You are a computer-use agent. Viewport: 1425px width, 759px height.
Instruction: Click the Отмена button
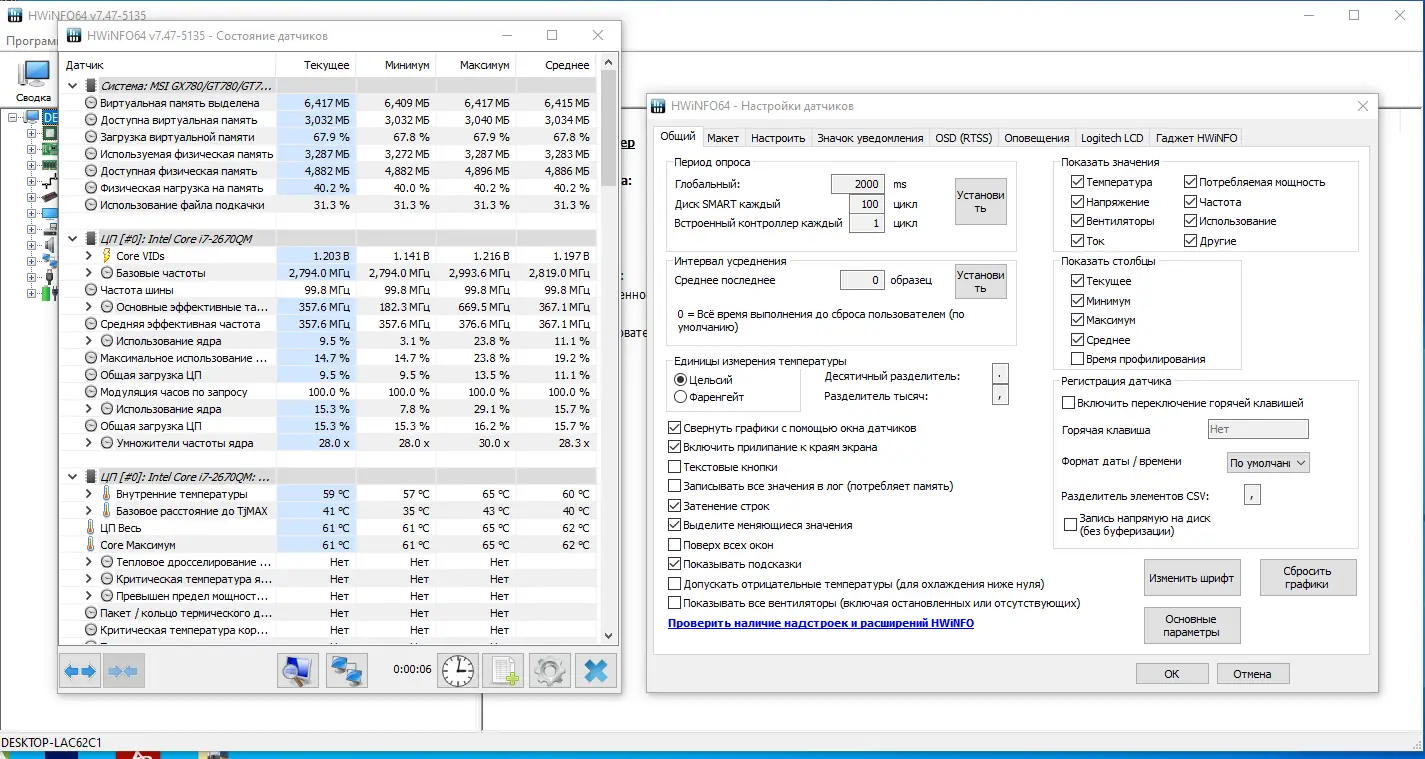1252,674
